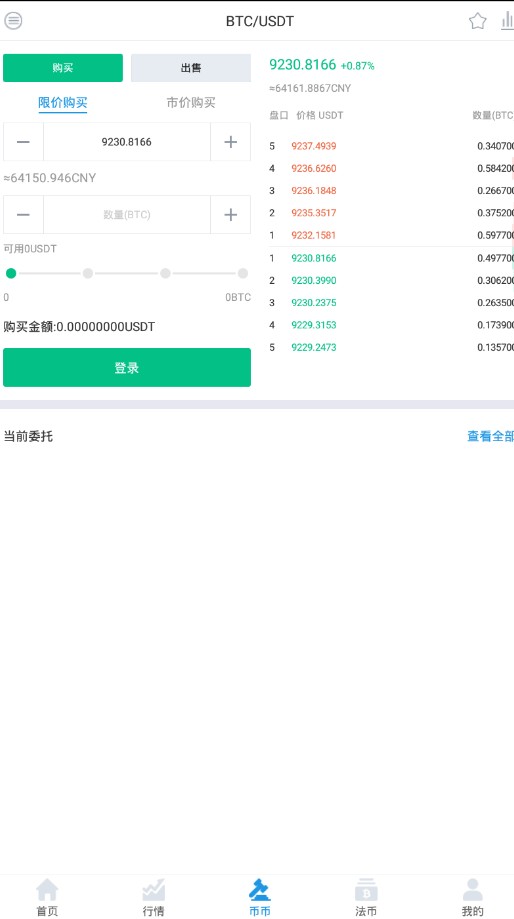Image resolution: width=514 pixels, height=919 pixels.
Task: Open 查看全部 link
Action: (x=490, y=436)
